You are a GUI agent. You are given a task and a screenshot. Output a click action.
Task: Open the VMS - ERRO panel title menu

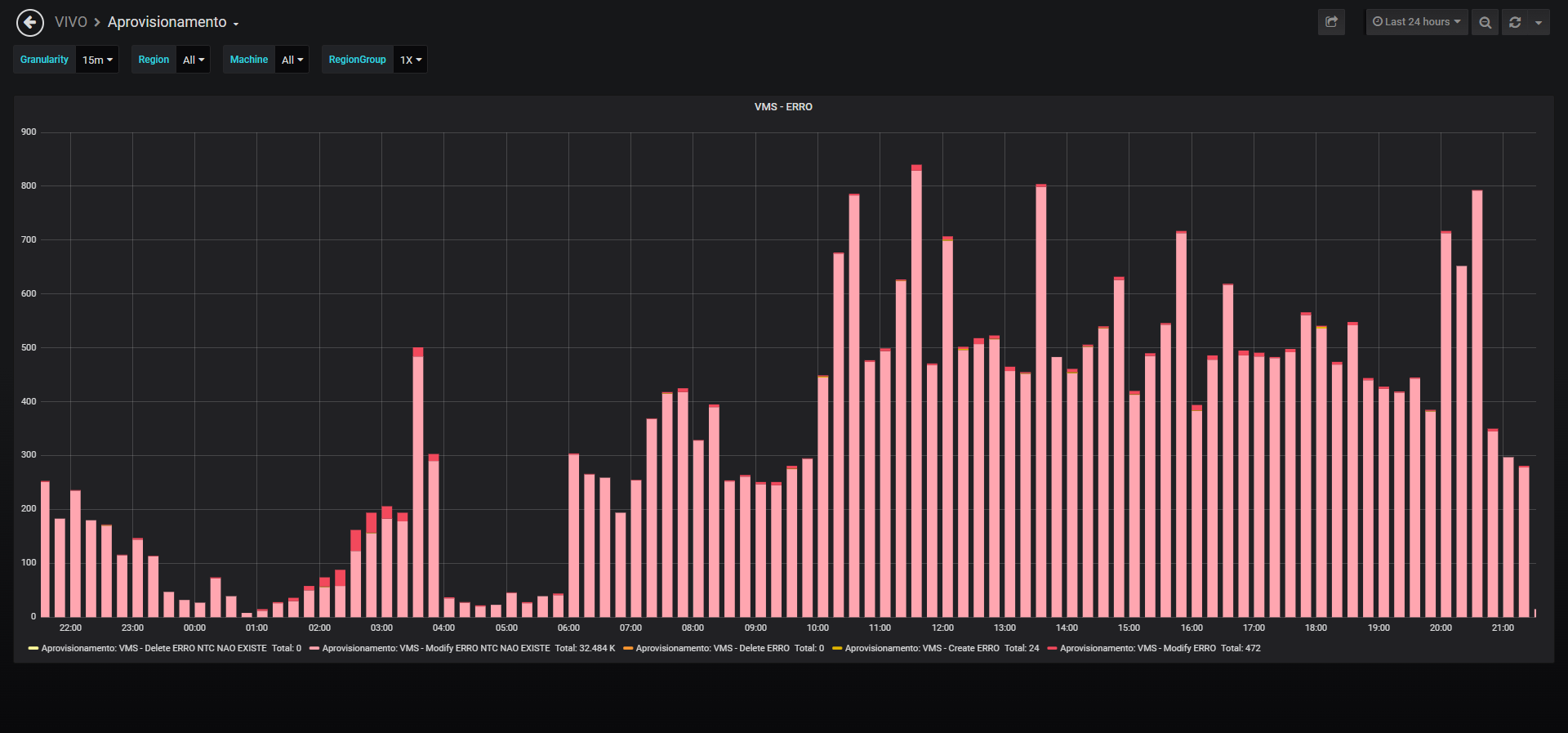click(783, 107)
